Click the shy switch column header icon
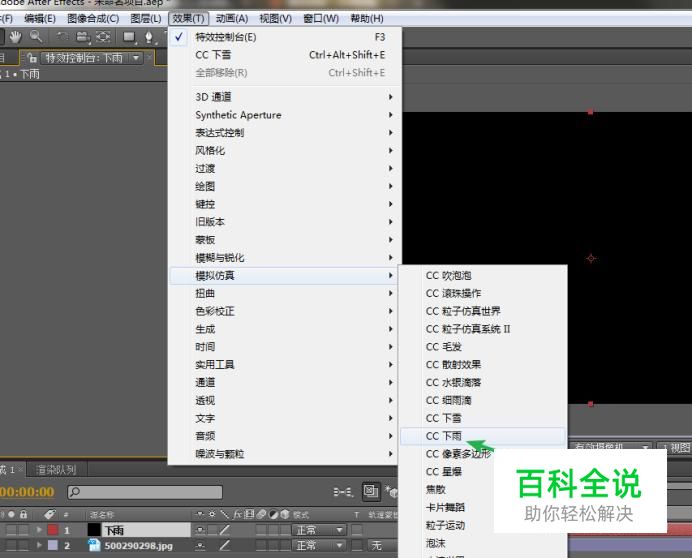692x558 pixels. pos(200,514)
